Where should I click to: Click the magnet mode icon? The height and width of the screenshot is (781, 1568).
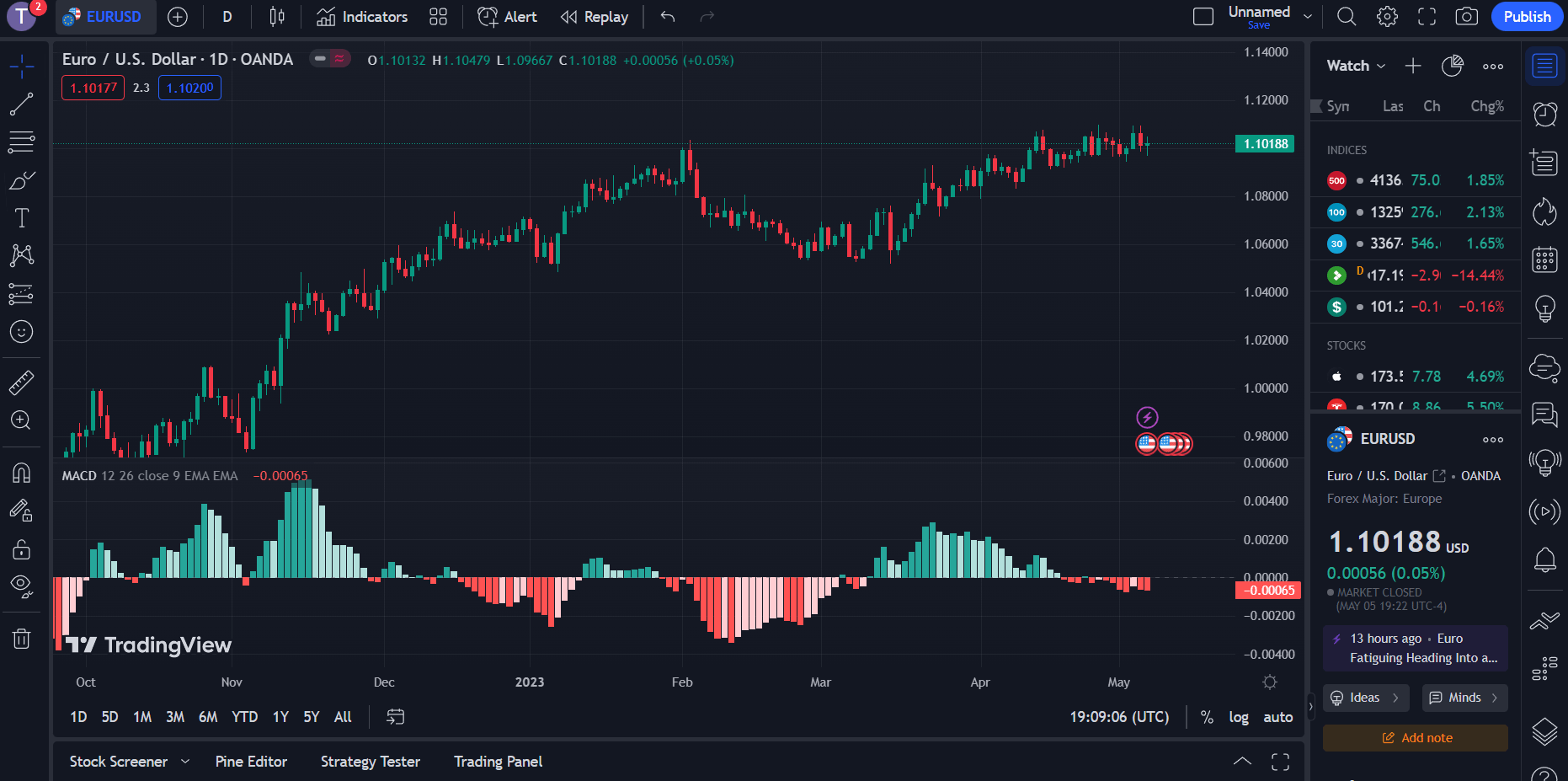tap(21, 473)
